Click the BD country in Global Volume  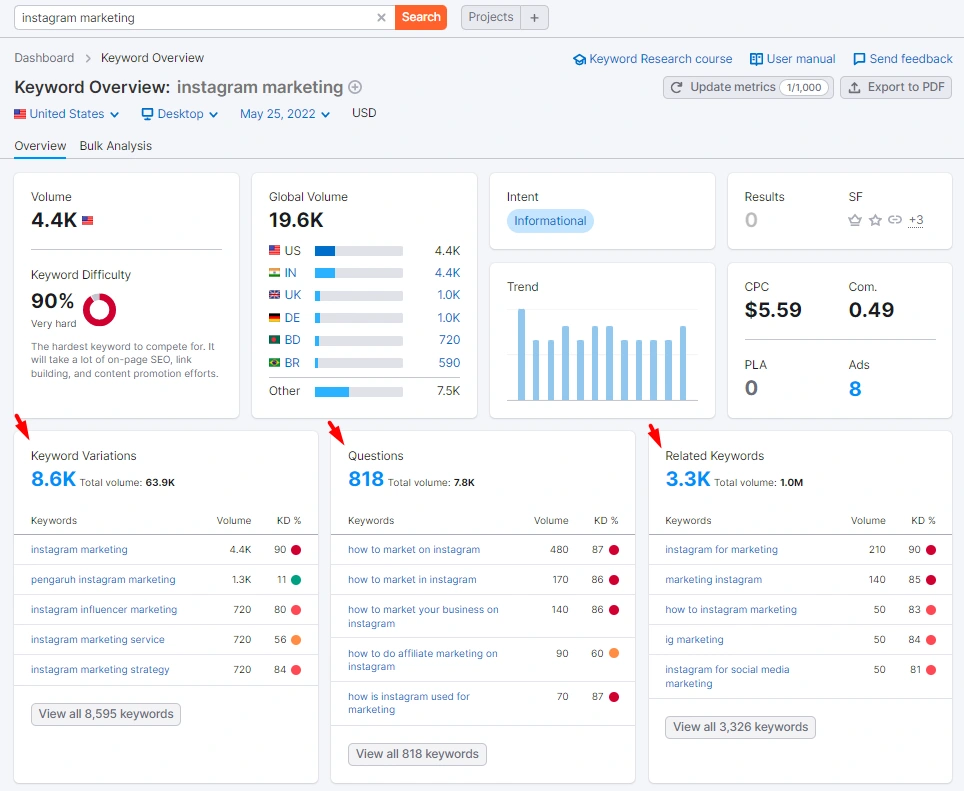pyautogui.click(x=292, y=340)
